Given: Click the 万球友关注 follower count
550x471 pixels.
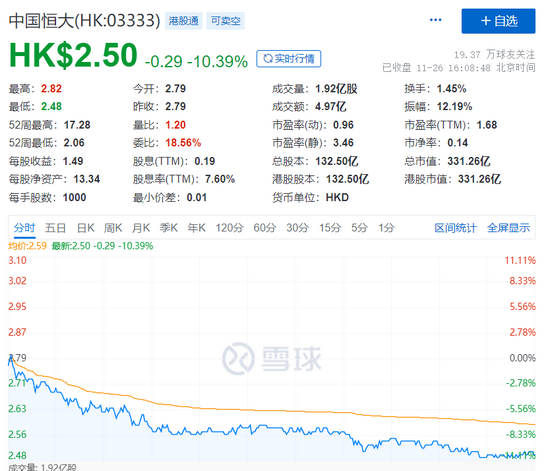Looking at the screenshot, I should [495, 54].
